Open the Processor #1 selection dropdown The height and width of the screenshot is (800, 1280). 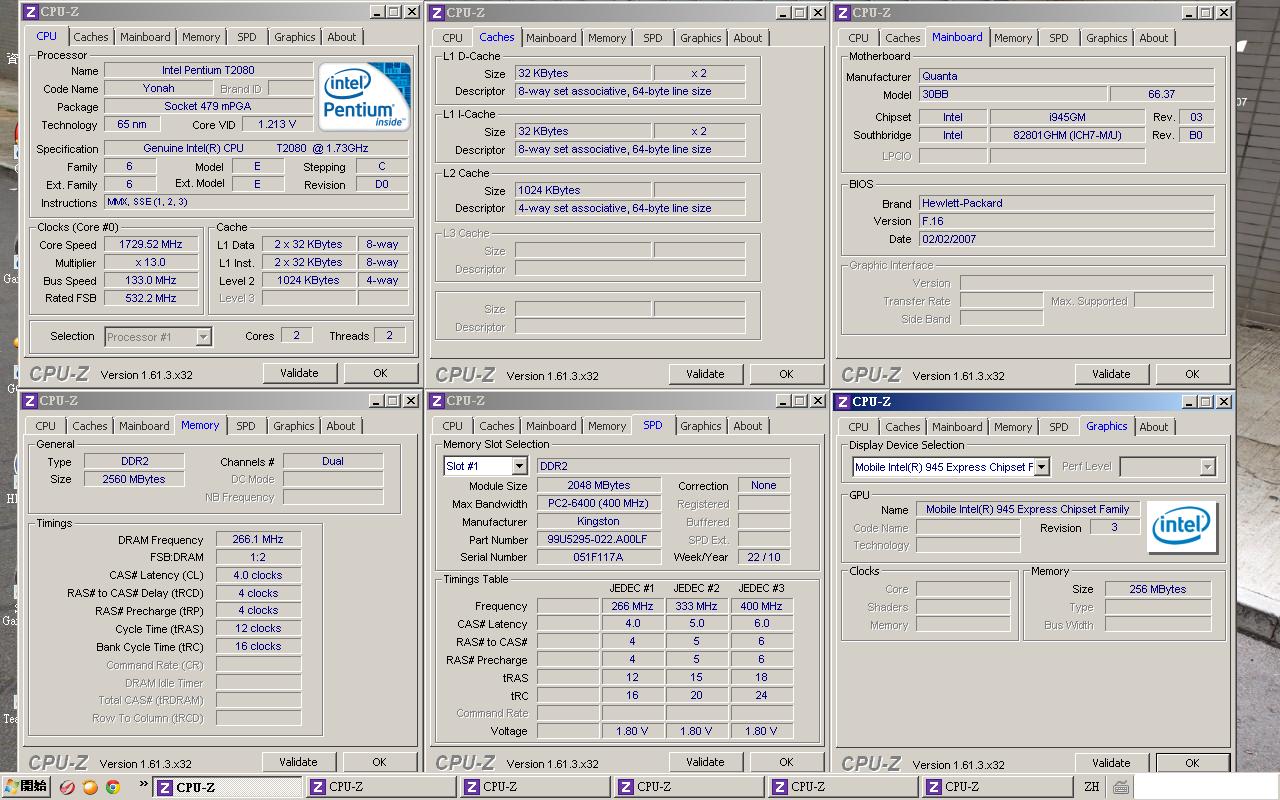coord(203,337)
